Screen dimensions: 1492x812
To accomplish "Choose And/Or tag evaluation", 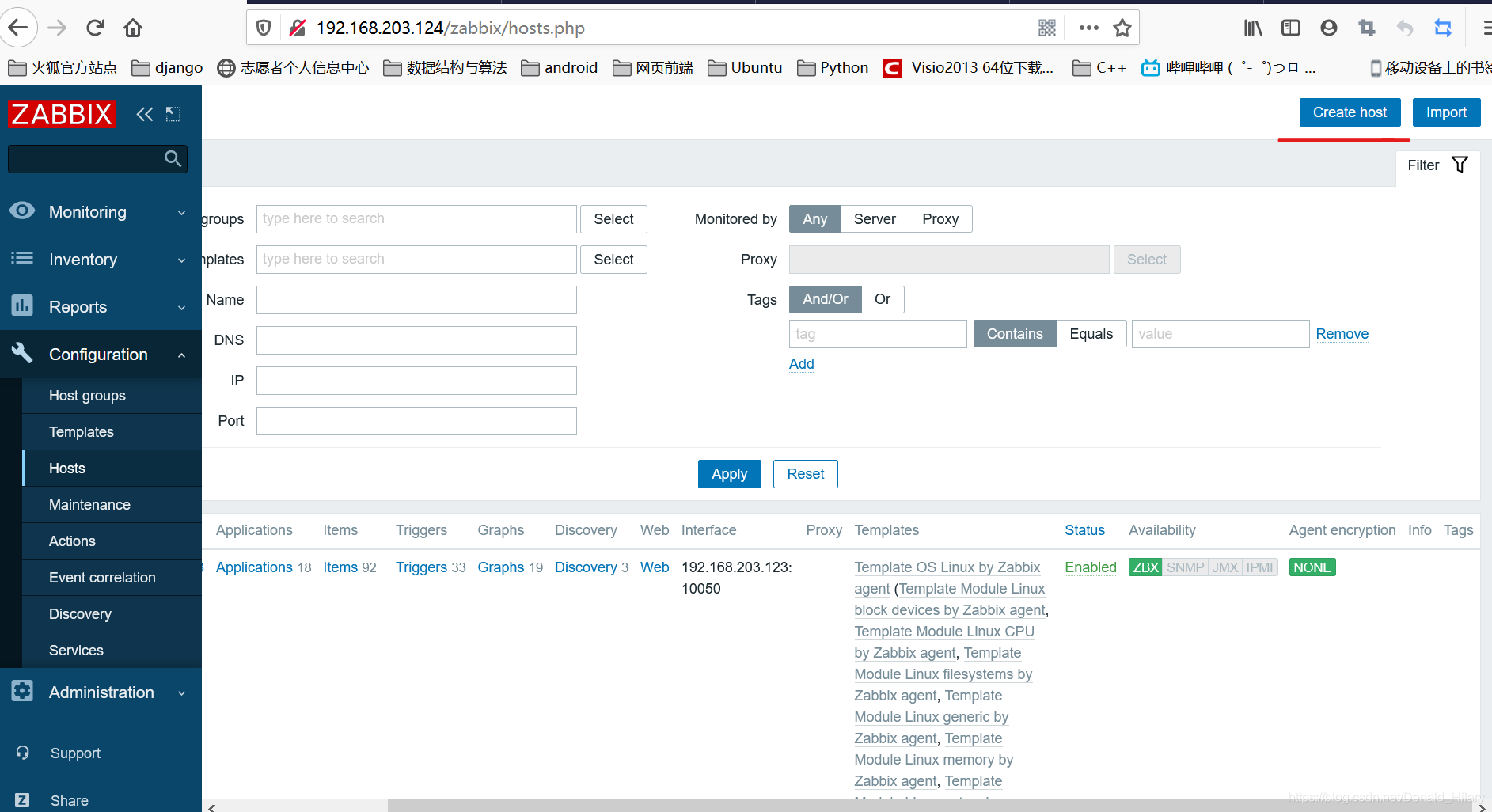I will click(x=825, y=299).
